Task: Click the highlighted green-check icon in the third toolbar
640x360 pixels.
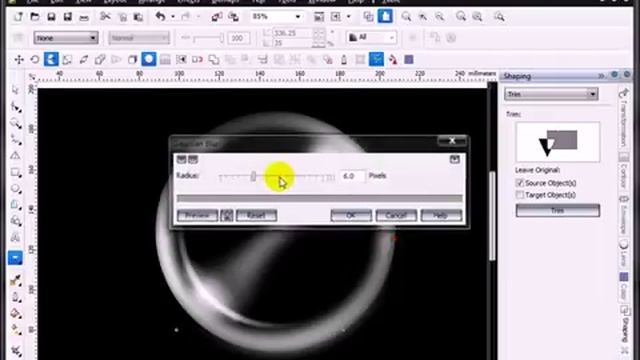Action: (x=376, y=59)
